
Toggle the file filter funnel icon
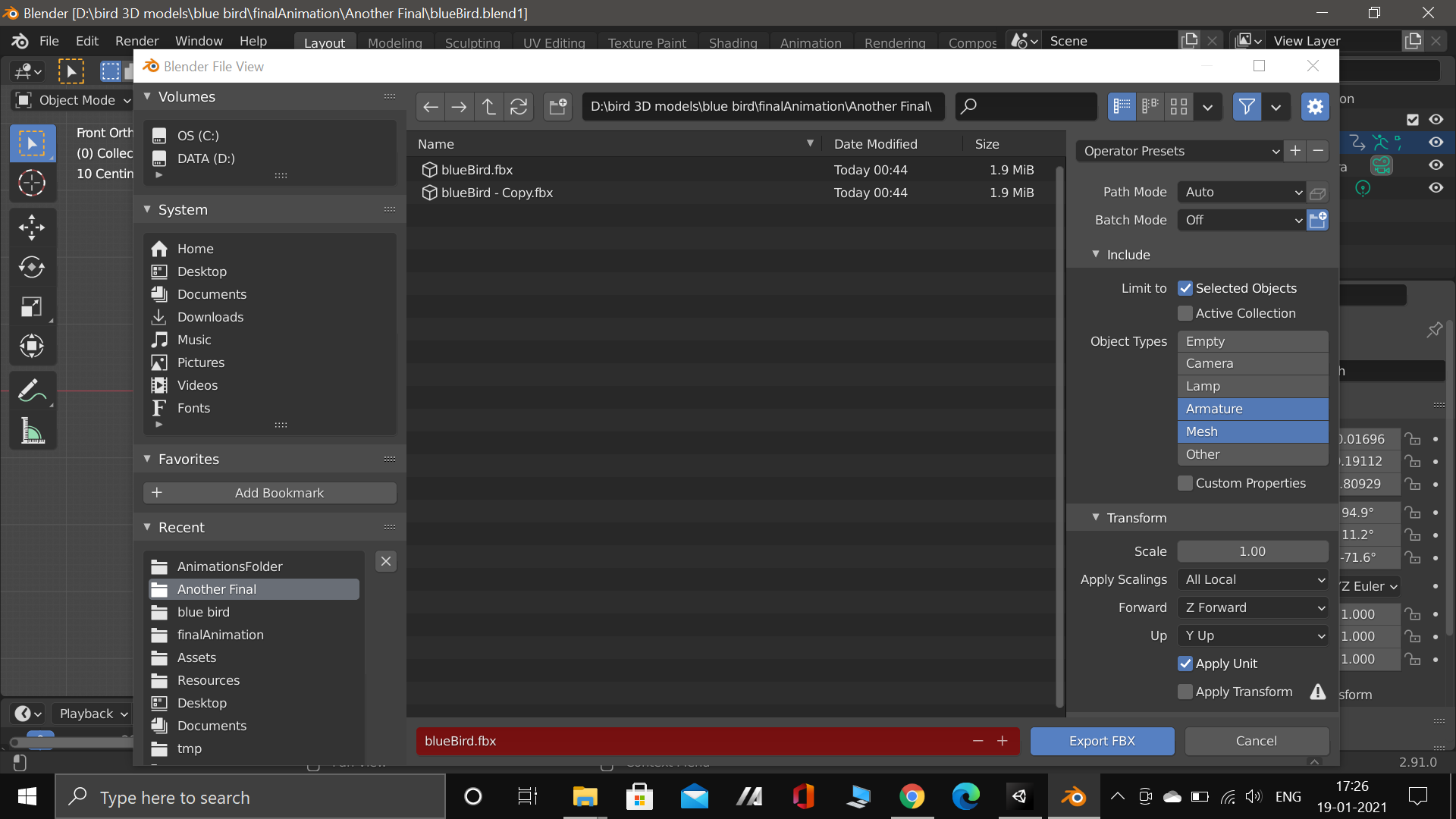(x=1247, y=107)
